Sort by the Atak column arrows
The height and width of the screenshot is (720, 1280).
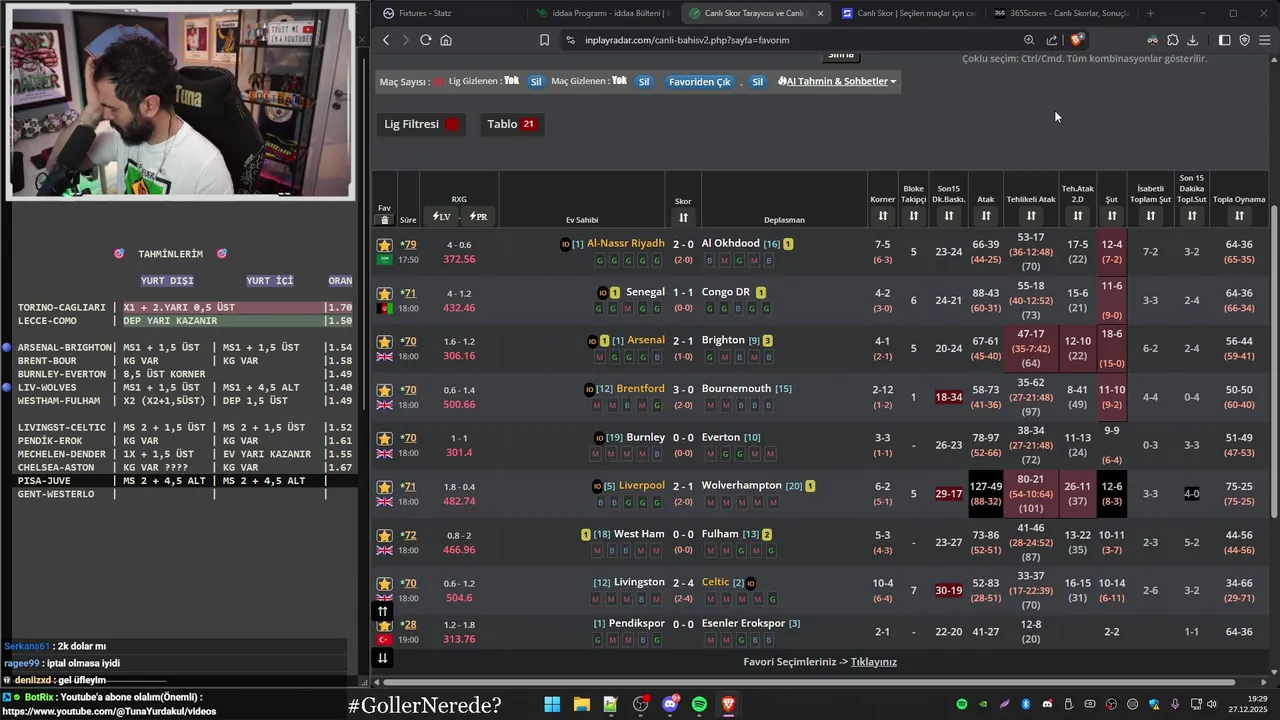pos(986,216)
